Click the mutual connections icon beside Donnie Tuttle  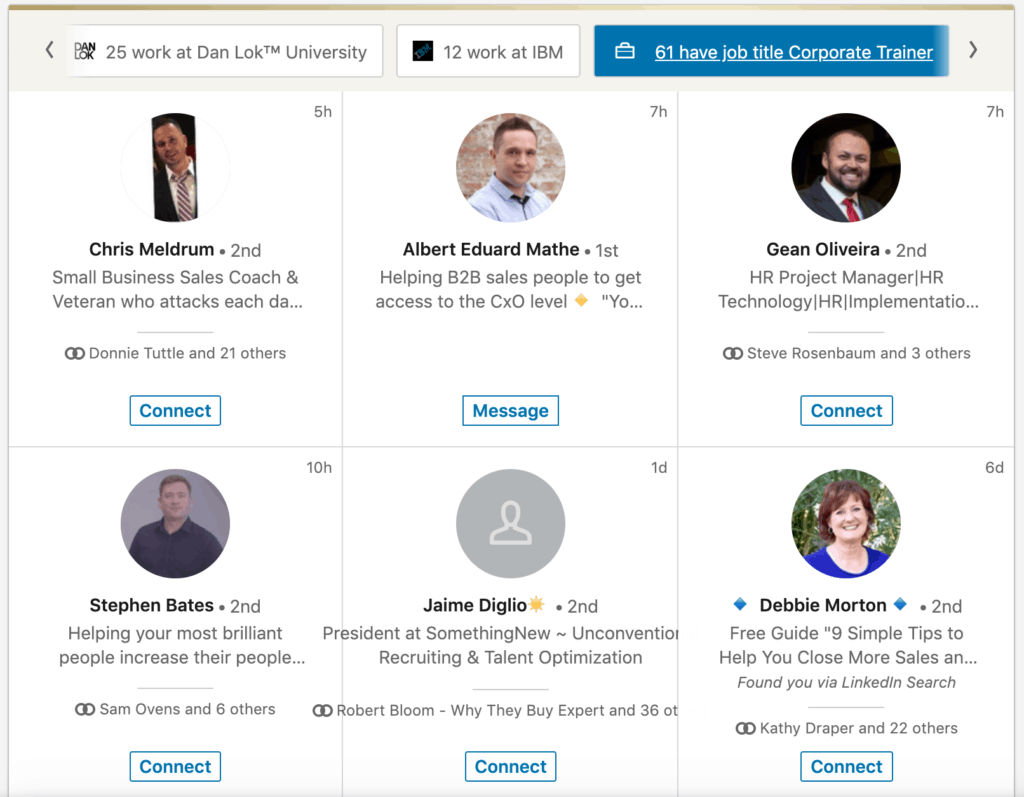[x=76, y=353]
